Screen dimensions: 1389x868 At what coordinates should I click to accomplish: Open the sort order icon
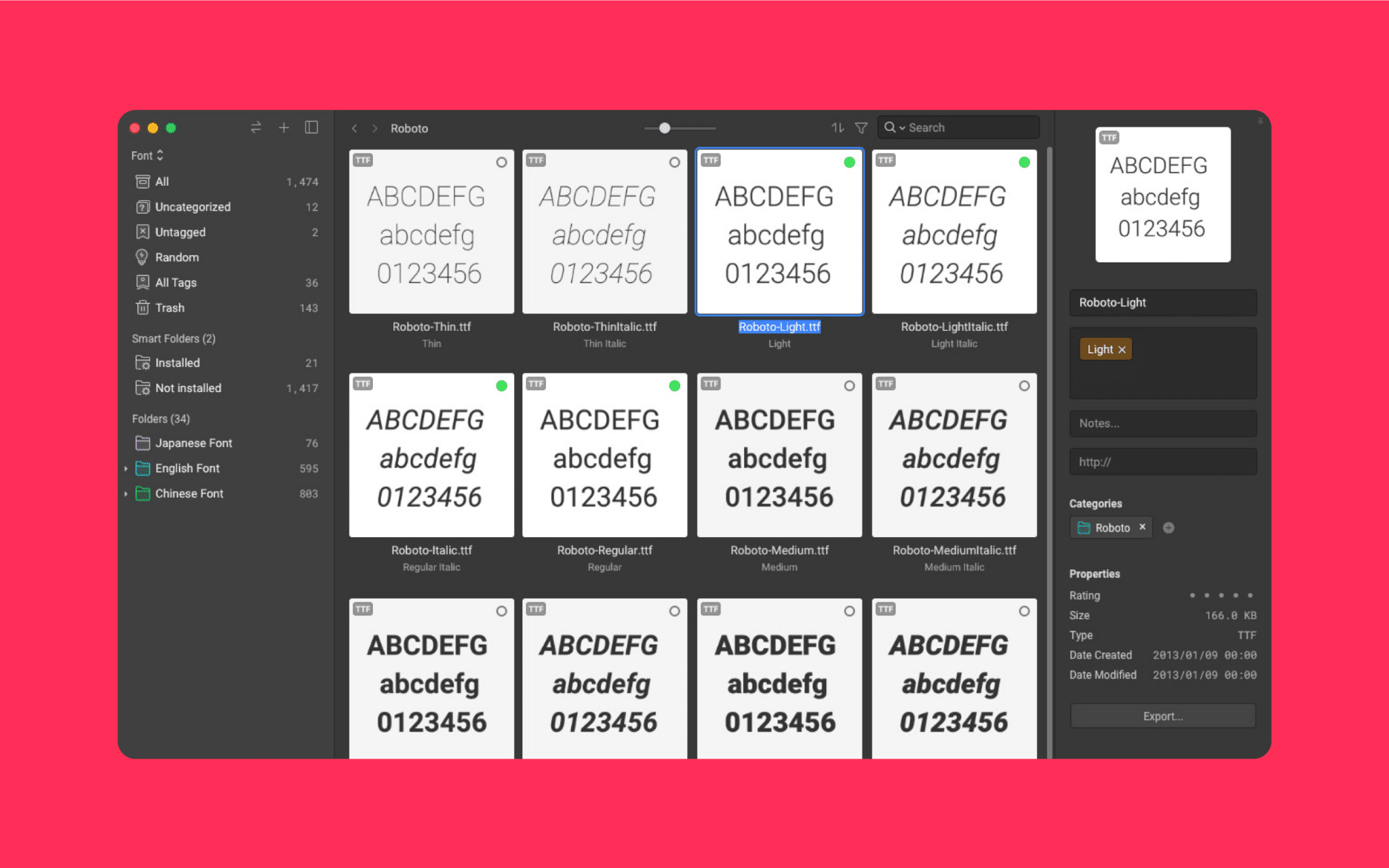(838, 127)
